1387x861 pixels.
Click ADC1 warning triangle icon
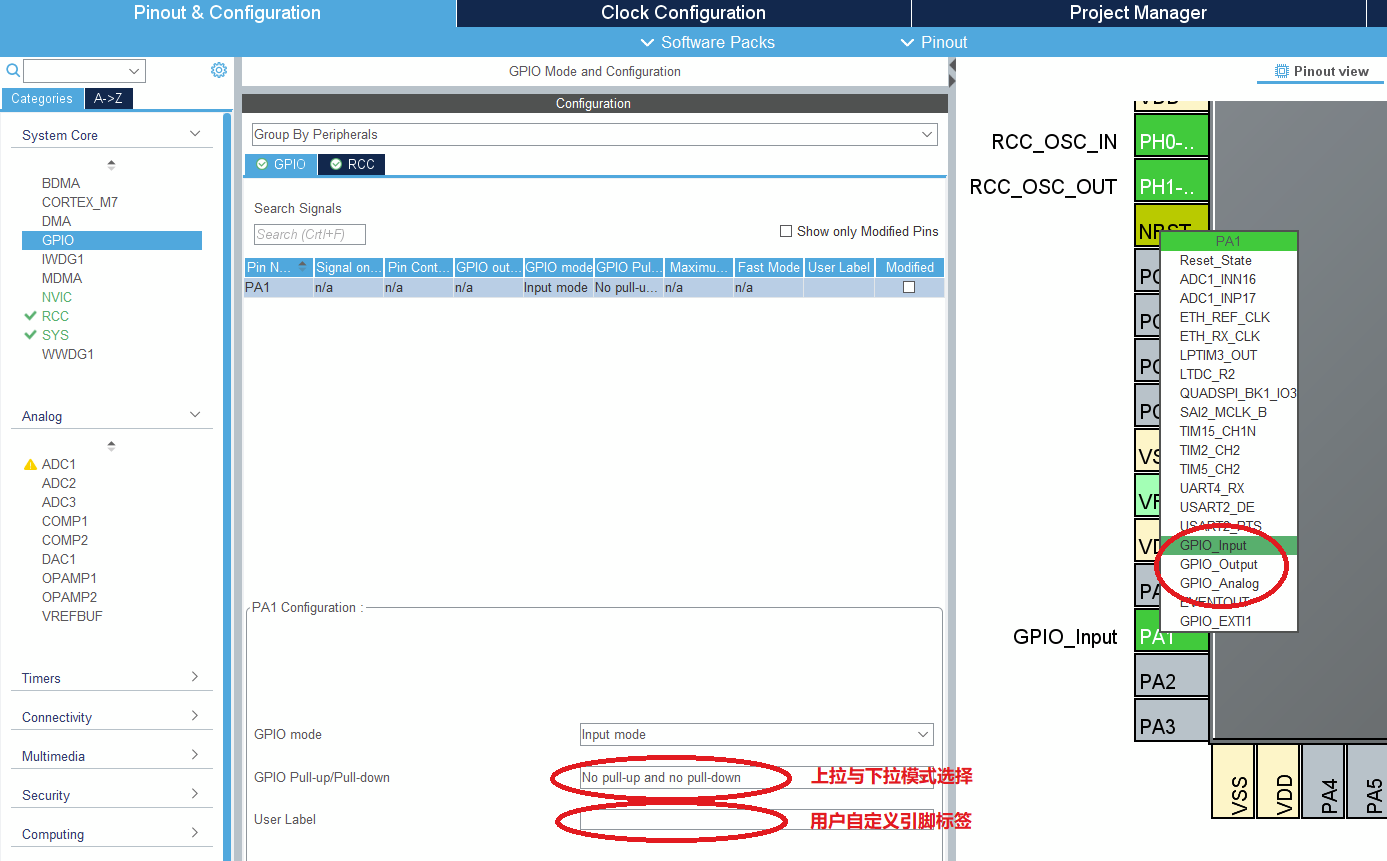[x=30, y=465]
